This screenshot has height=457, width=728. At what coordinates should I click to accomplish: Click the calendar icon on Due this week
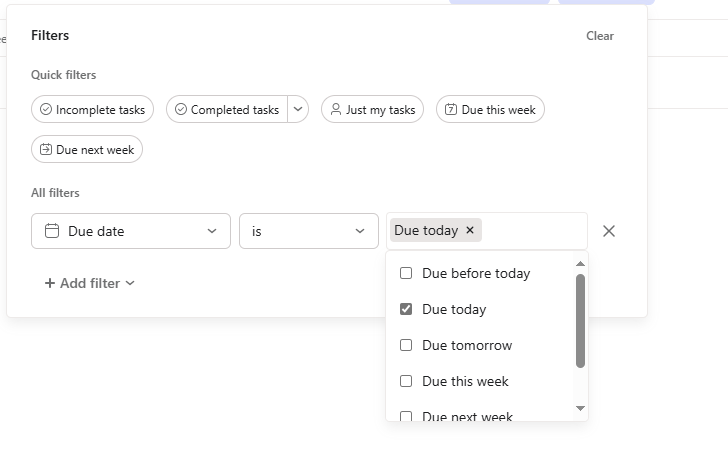[451, 110]
